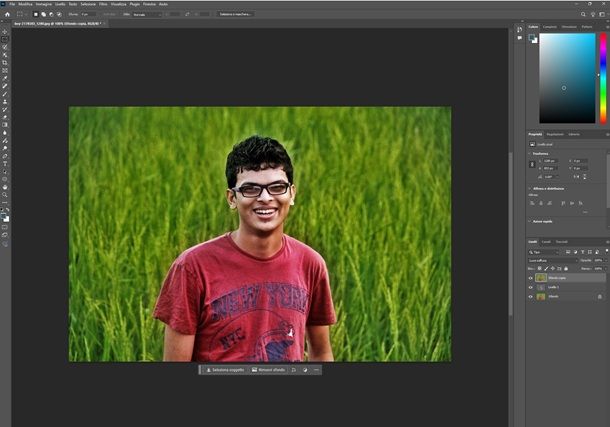Select the Zoom magnifier tool
The height and width of the screenshot is (427, 610).
(x=5, y=194)
